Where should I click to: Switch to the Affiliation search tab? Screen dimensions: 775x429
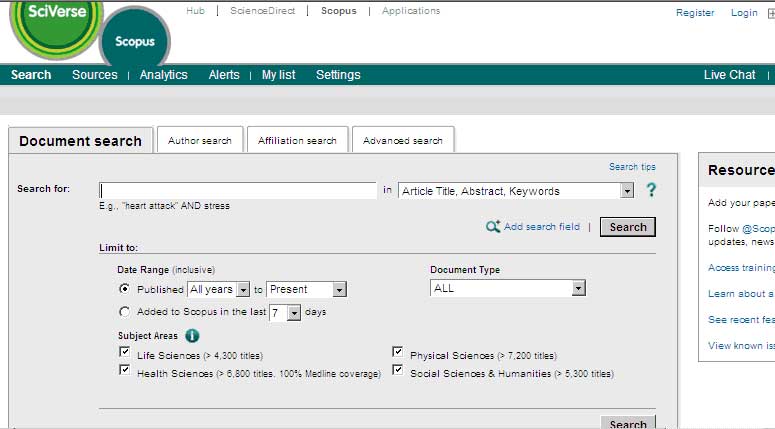(x=297, y=140)
